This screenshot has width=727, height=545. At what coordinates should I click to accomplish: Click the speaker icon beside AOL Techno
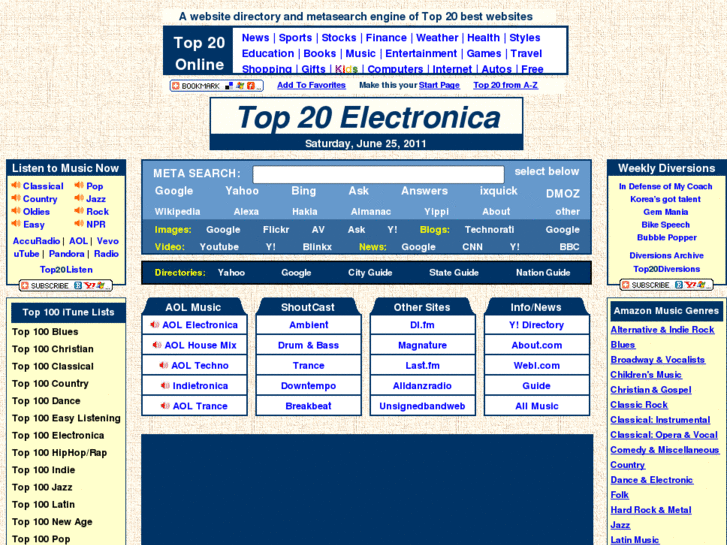(164, 365)
